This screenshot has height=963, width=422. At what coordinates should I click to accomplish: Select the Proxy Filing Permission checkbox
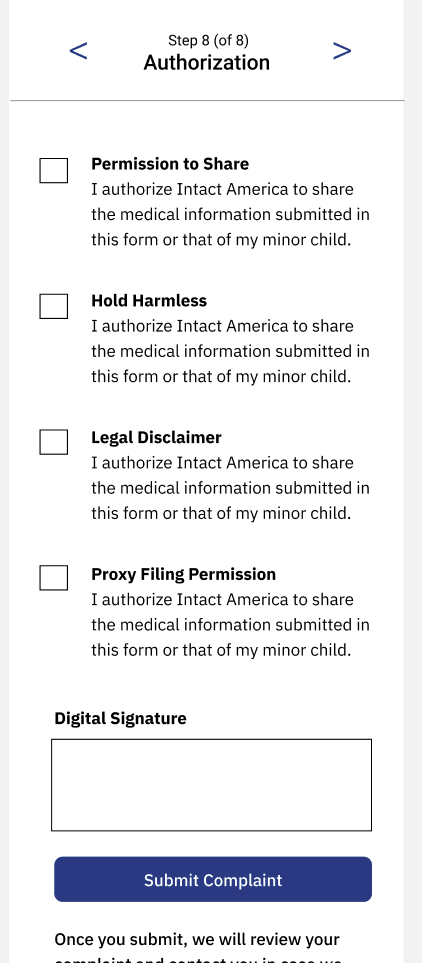tap(53, 578)
